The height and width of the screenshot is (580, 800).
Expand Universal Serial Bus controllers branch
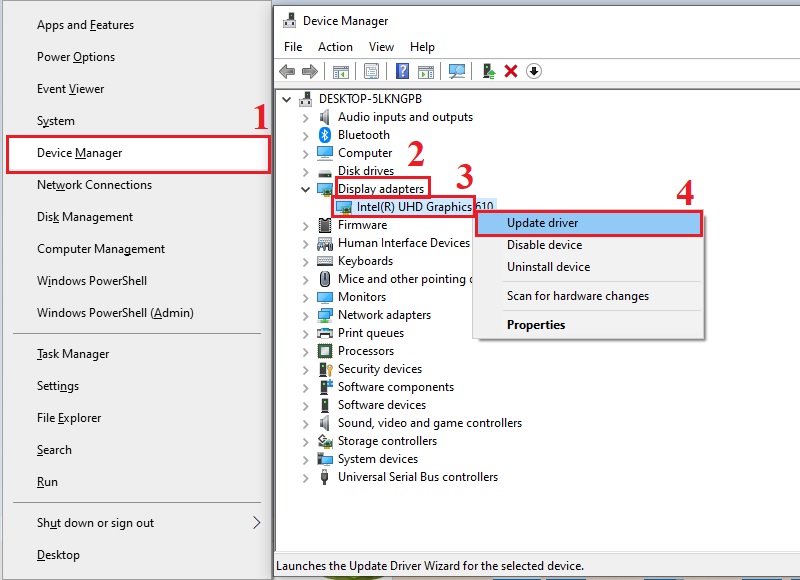pos(305,478)
